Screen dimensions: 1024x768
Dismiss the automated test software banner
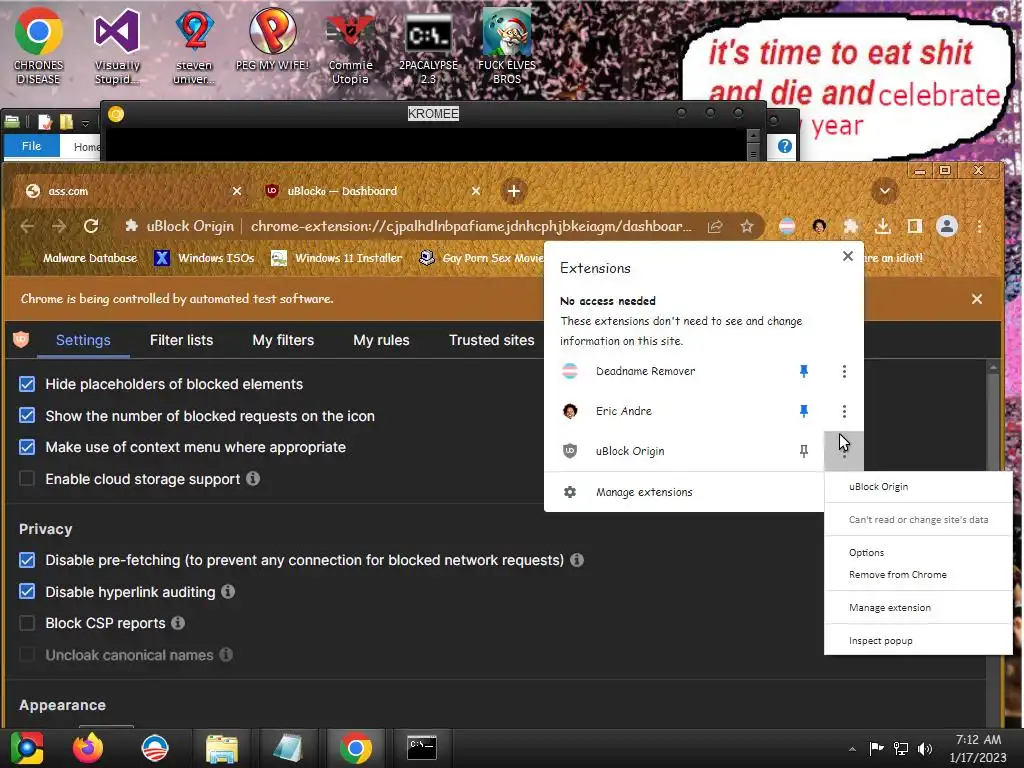tap(976, 298)
